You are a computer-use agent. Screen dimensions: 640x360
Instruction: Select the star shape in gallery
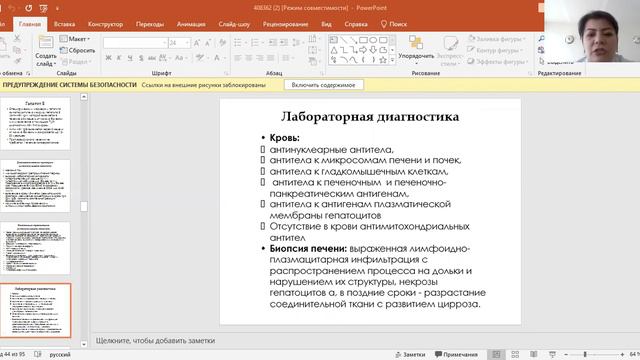tap(383, 60)
